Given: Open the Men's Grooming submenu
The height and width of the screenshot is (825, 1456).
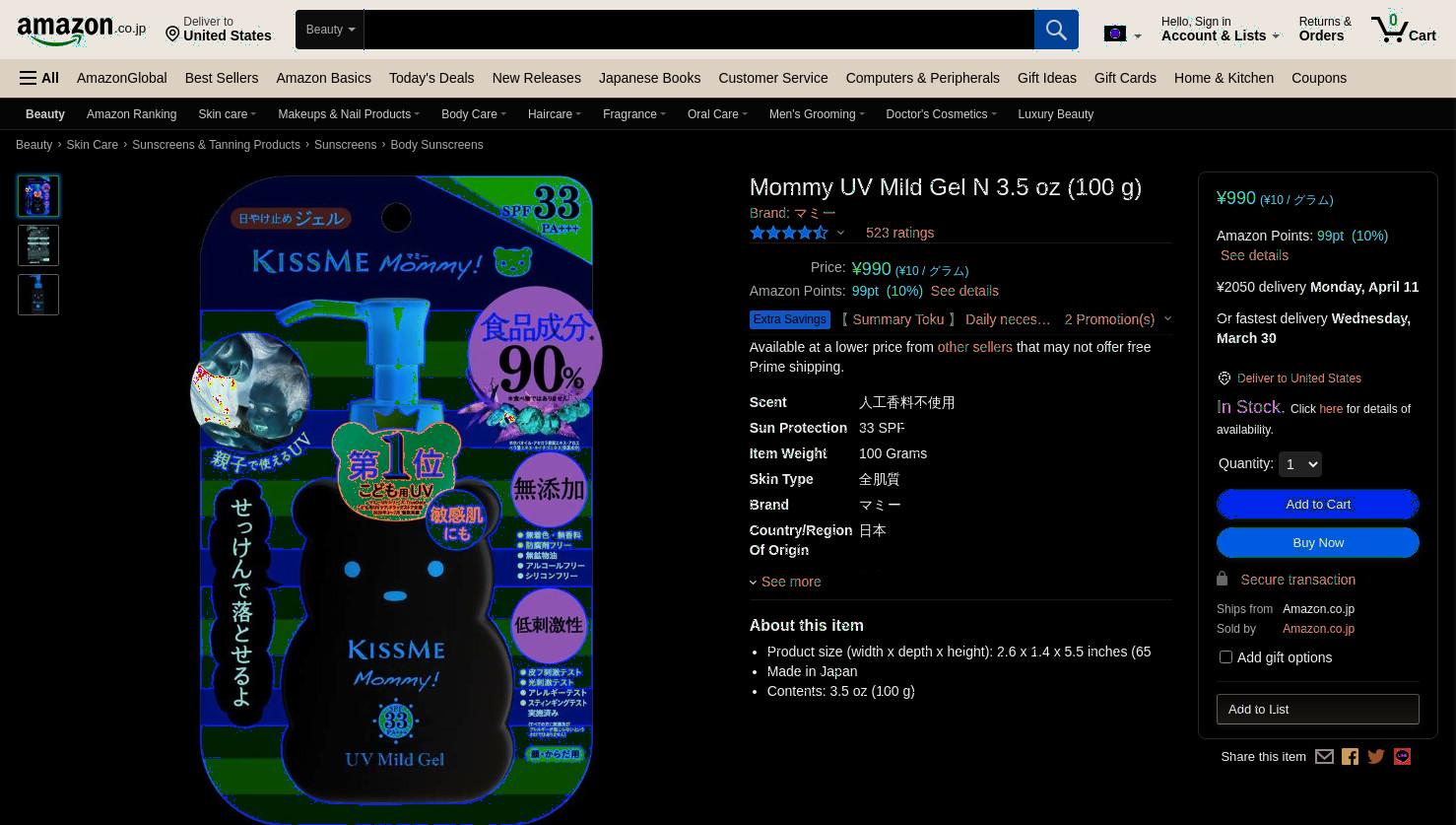Looking at the screenshot, I should click(817, 114).
